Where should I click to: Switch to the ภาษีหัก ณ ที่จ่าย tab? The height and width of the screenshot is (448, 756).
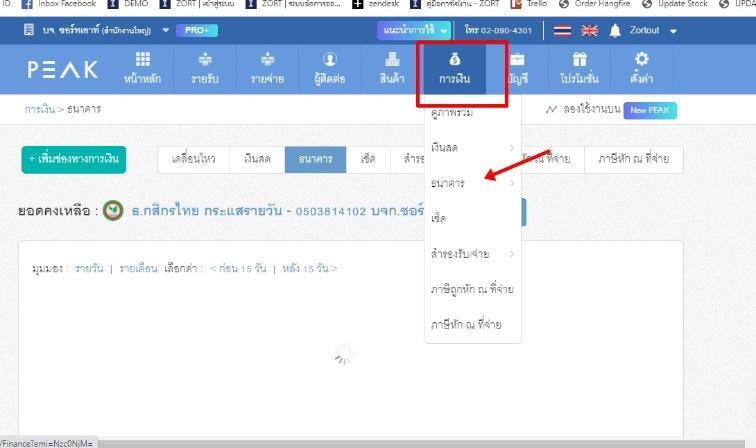point(634,159)
